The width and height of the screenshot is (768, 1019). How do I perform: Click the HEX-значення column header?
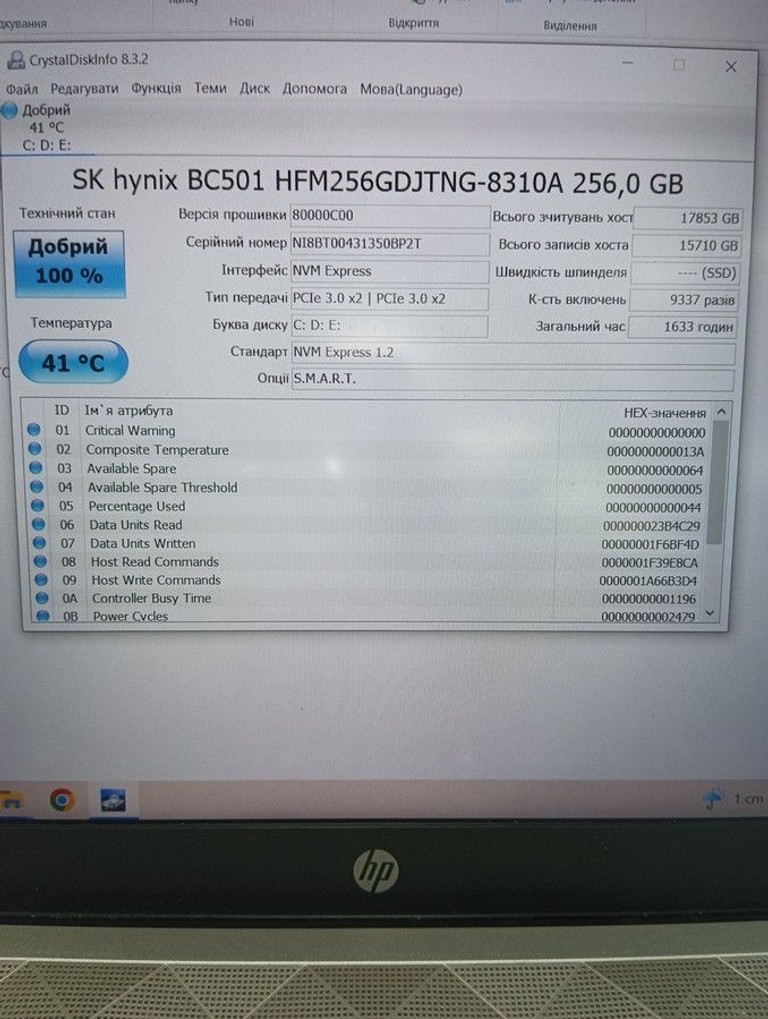tap(664, 413)
